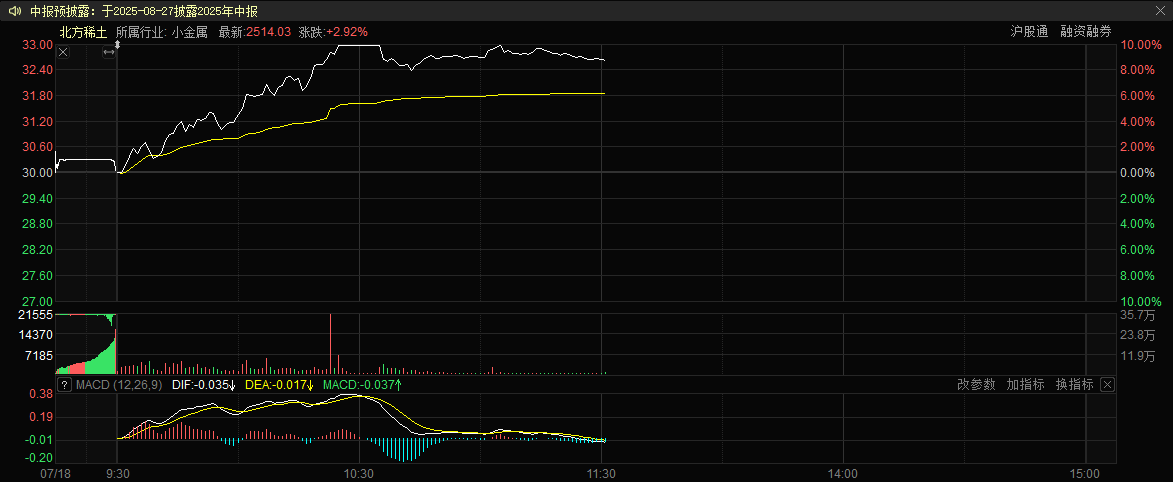Open the MACD help question-mark icon

point(64,385)
